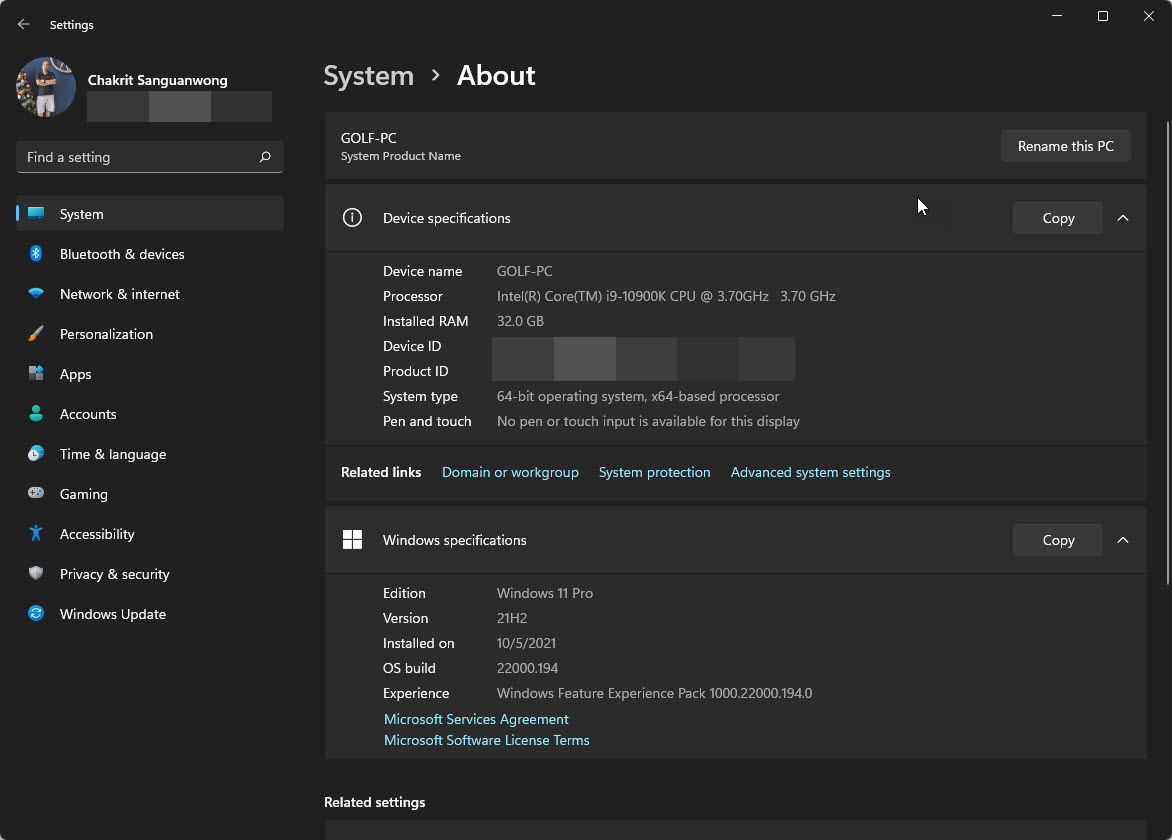Viewport: 1172px width, 840px height.
Task: Open Microsoft Services Agreement link
Action: point(476,719)
